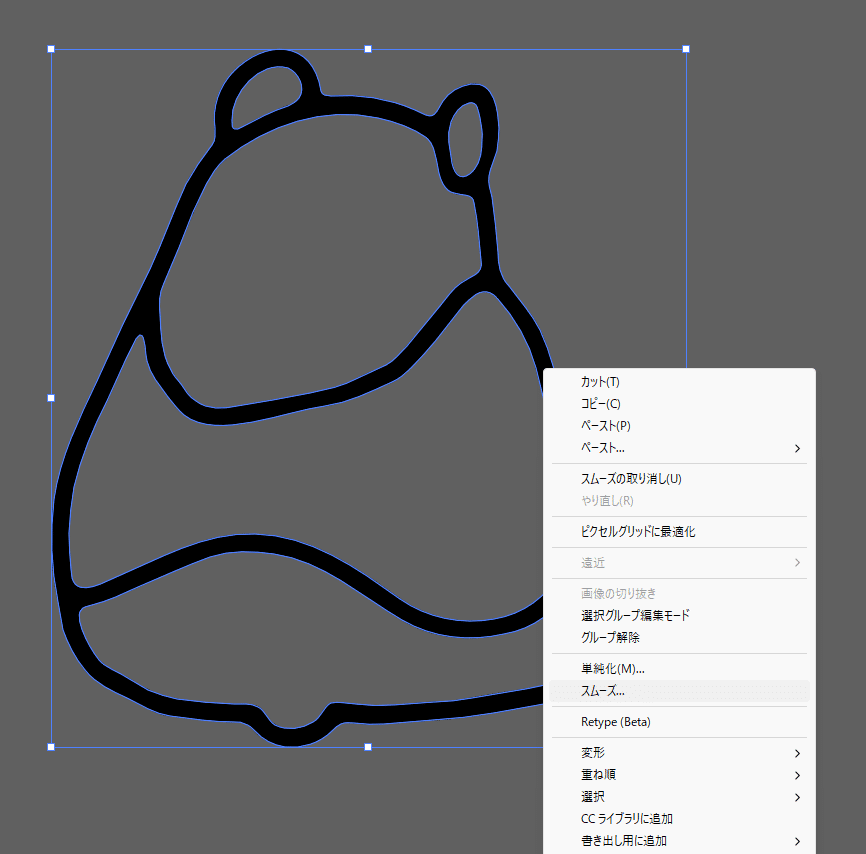
Task: Open the 重ね順 submenu
Action: (x=679, y=775)
